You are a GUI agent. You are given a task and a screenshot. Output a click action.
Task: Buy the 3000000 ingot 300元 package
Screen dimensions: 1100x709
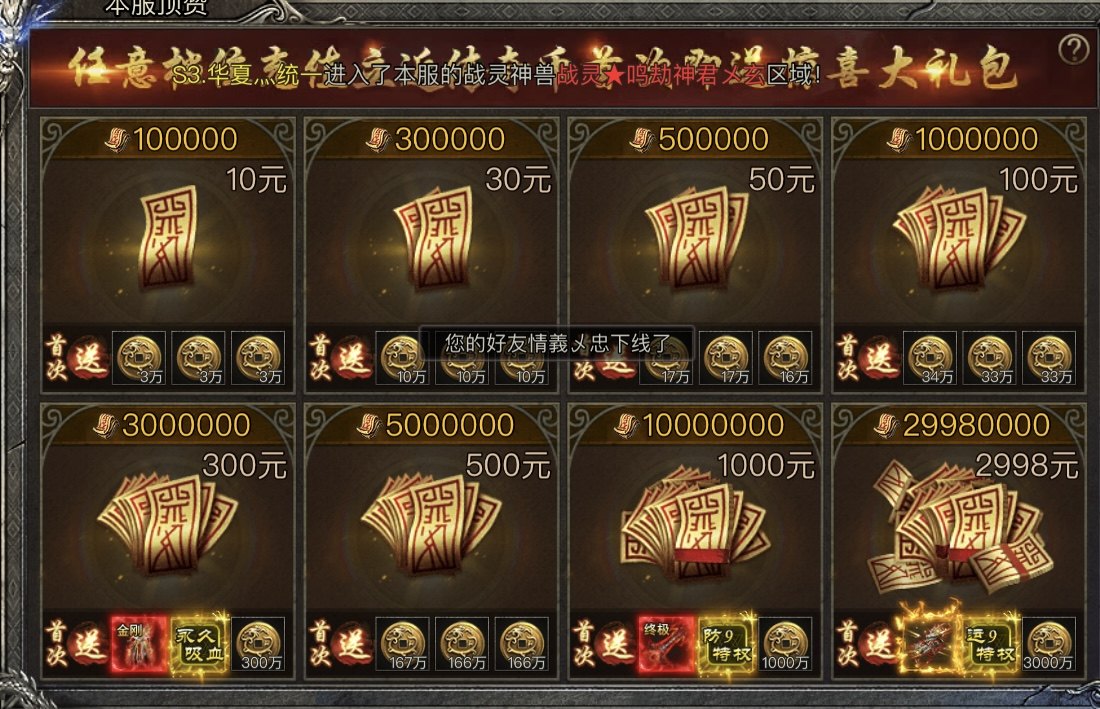click(168, 541)
